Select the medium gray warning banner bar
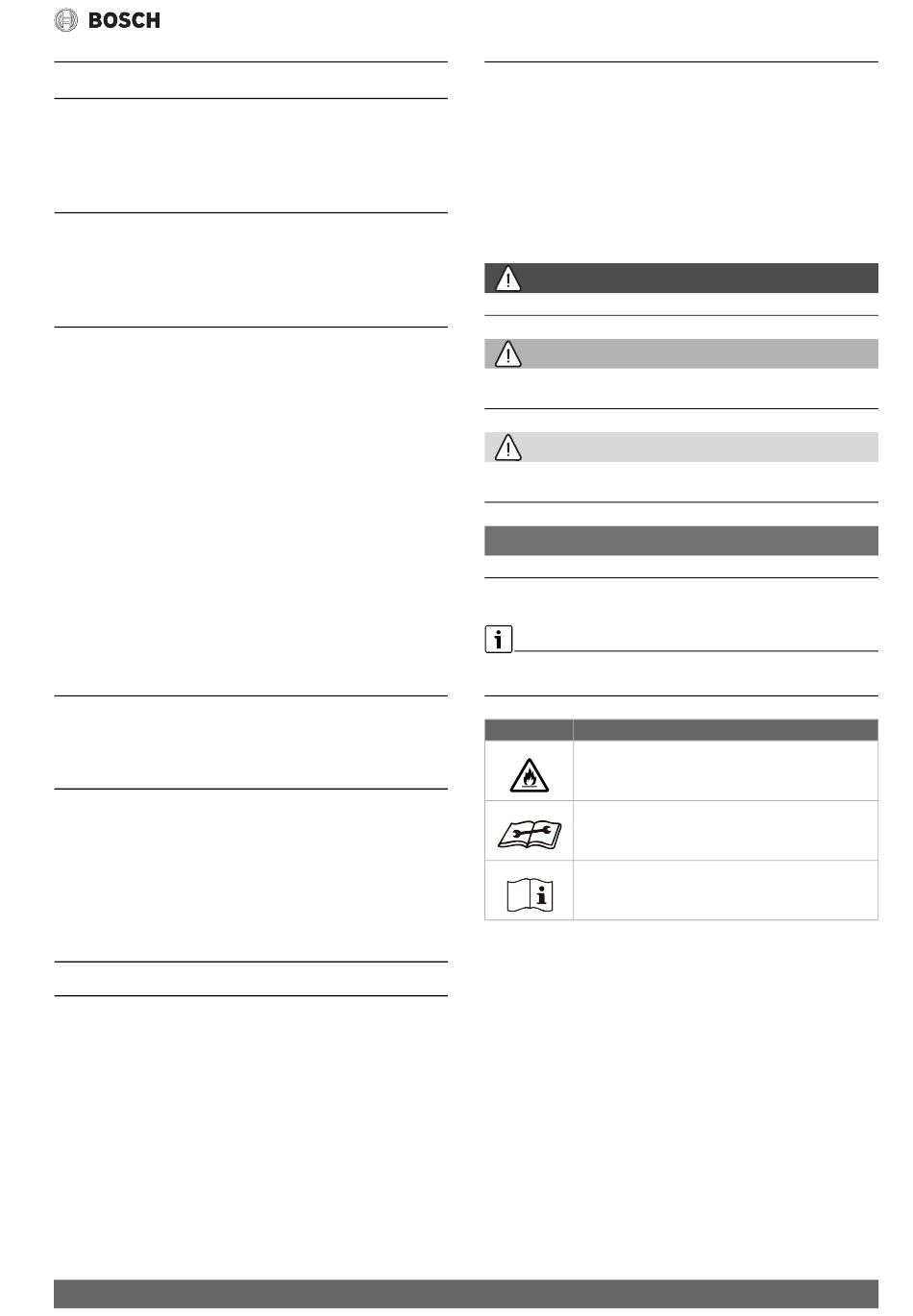Image resolution: width=913 pixels, height=1316 pixels. pos(681,353)
